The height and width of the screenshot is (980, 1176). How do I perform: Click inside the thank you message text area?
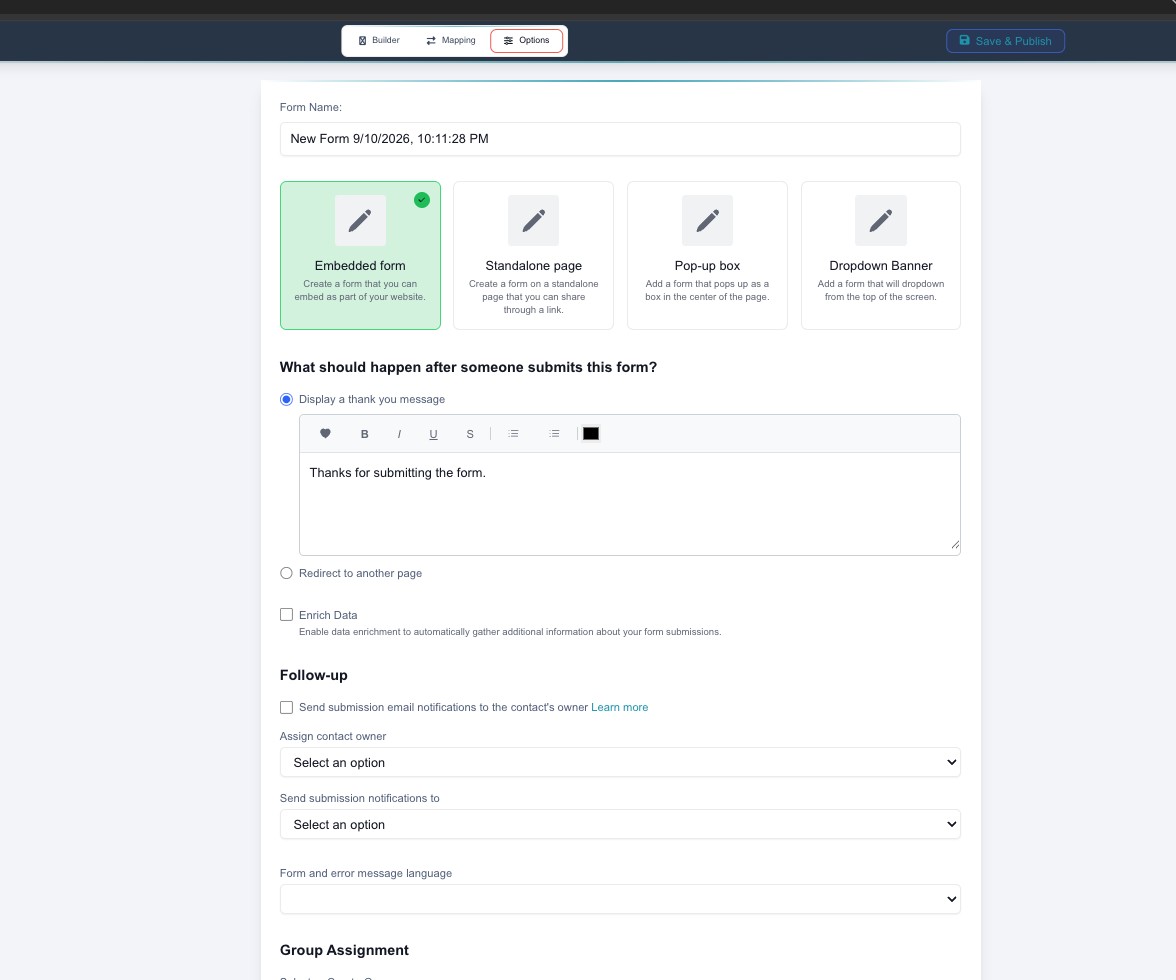coord(629,504)
